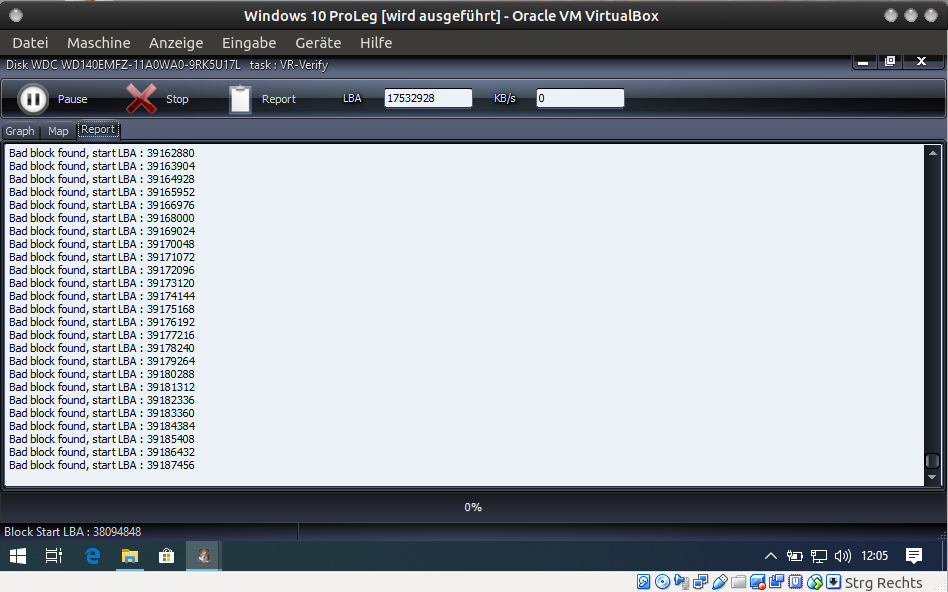Open Task View on taskbar
Image resolution: width=948 pixels, height=592 pixels.
(x=54, y=556)
